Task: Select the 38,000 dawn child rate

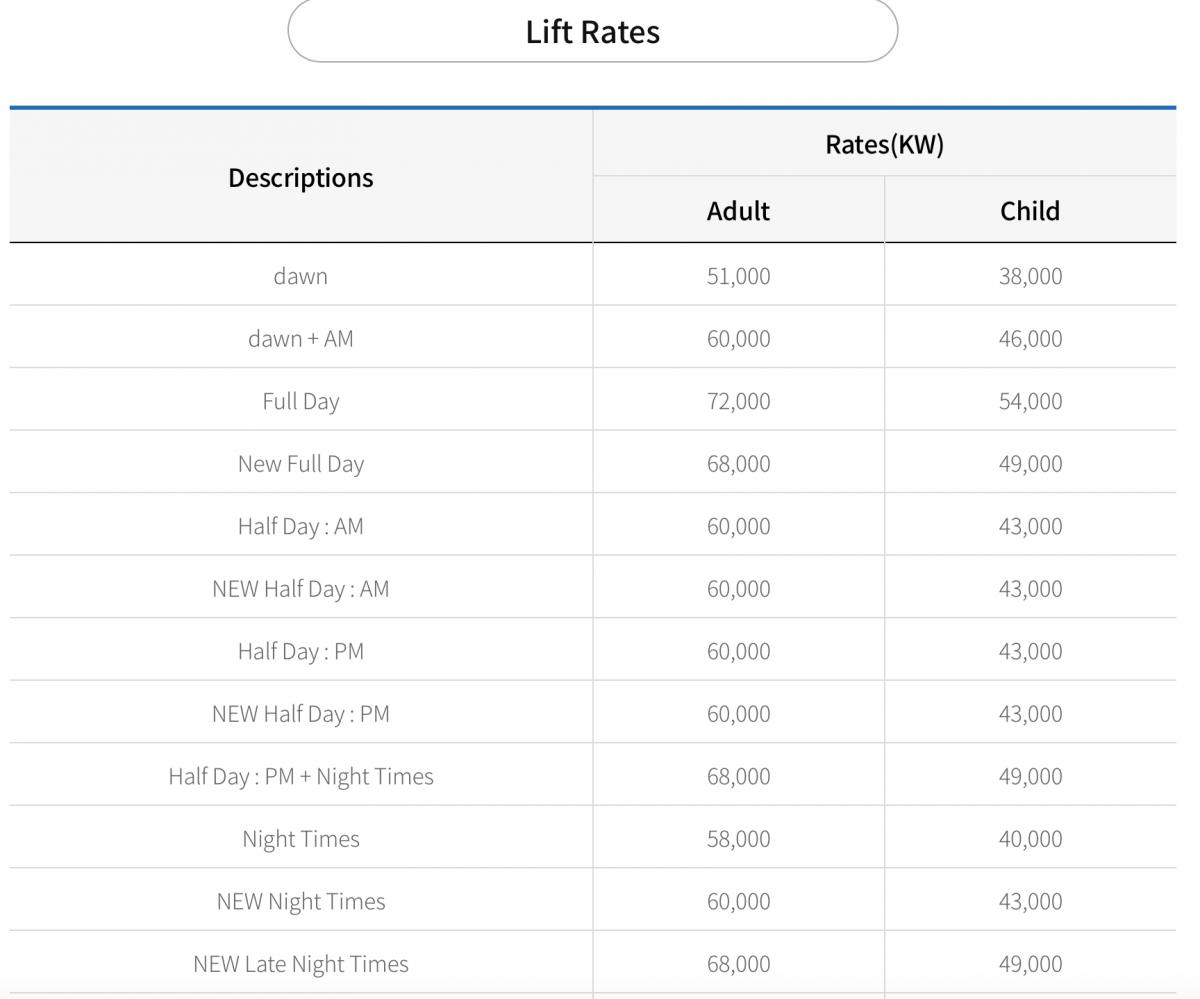Action: tap(1030, 276)
